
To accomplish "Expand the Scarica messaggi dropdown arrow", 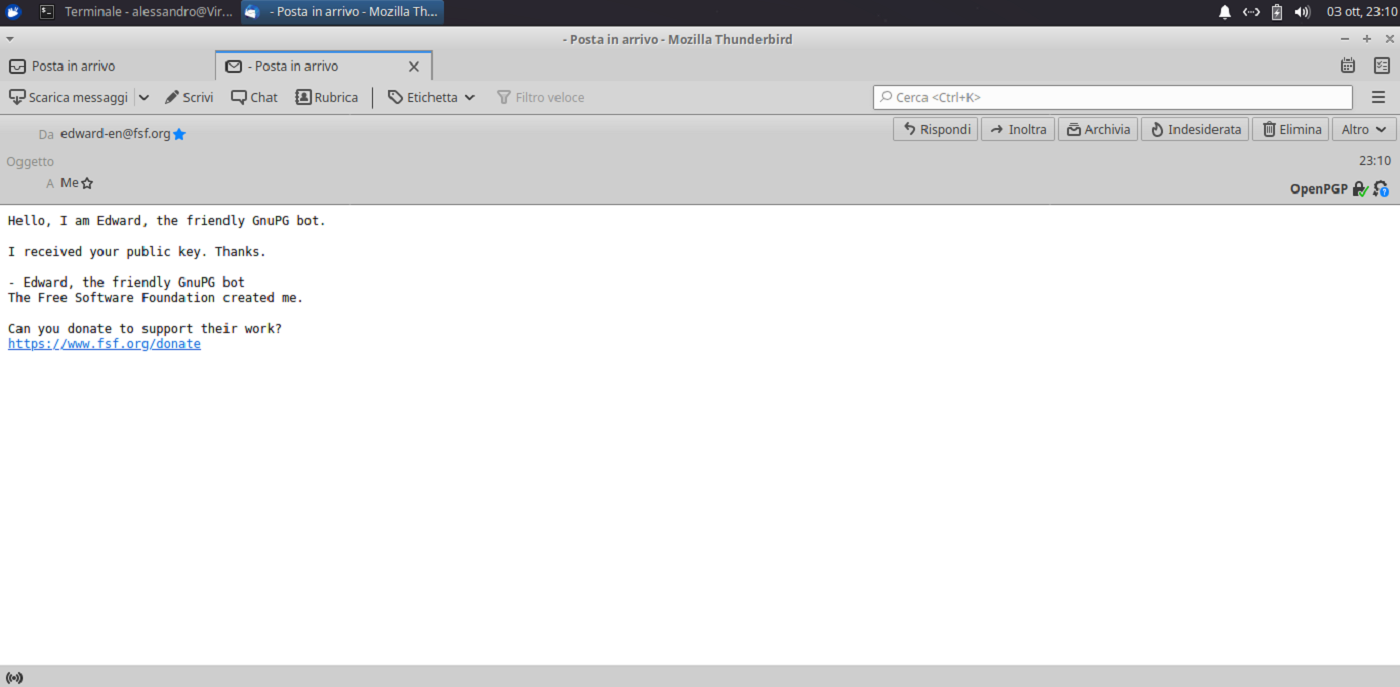I will 143,97.
